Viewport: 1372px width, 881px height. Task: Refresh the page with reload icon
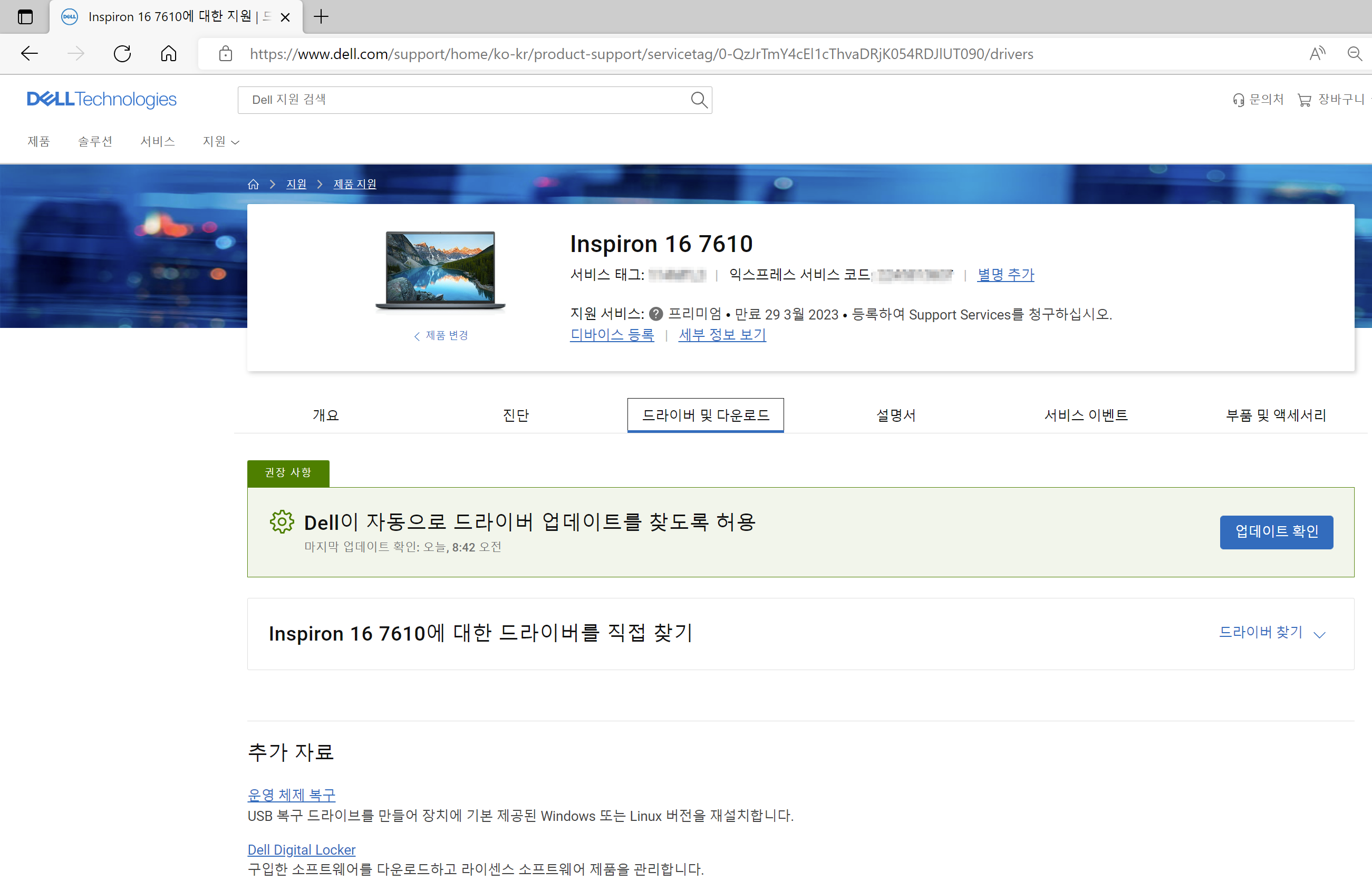pos(122,54)
